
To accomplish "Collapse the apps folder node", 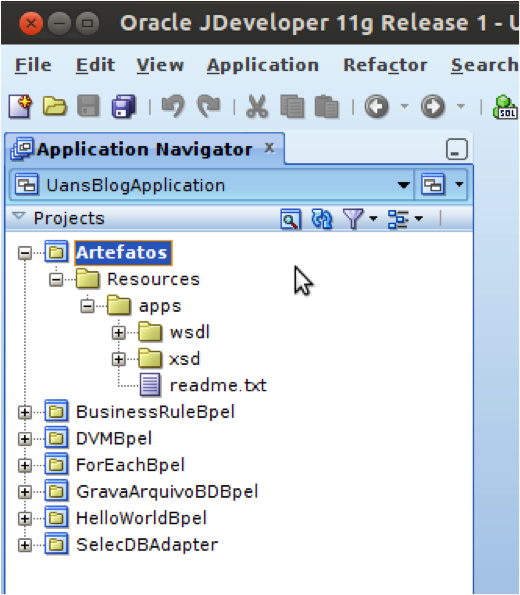I will (x=87, y=306).
